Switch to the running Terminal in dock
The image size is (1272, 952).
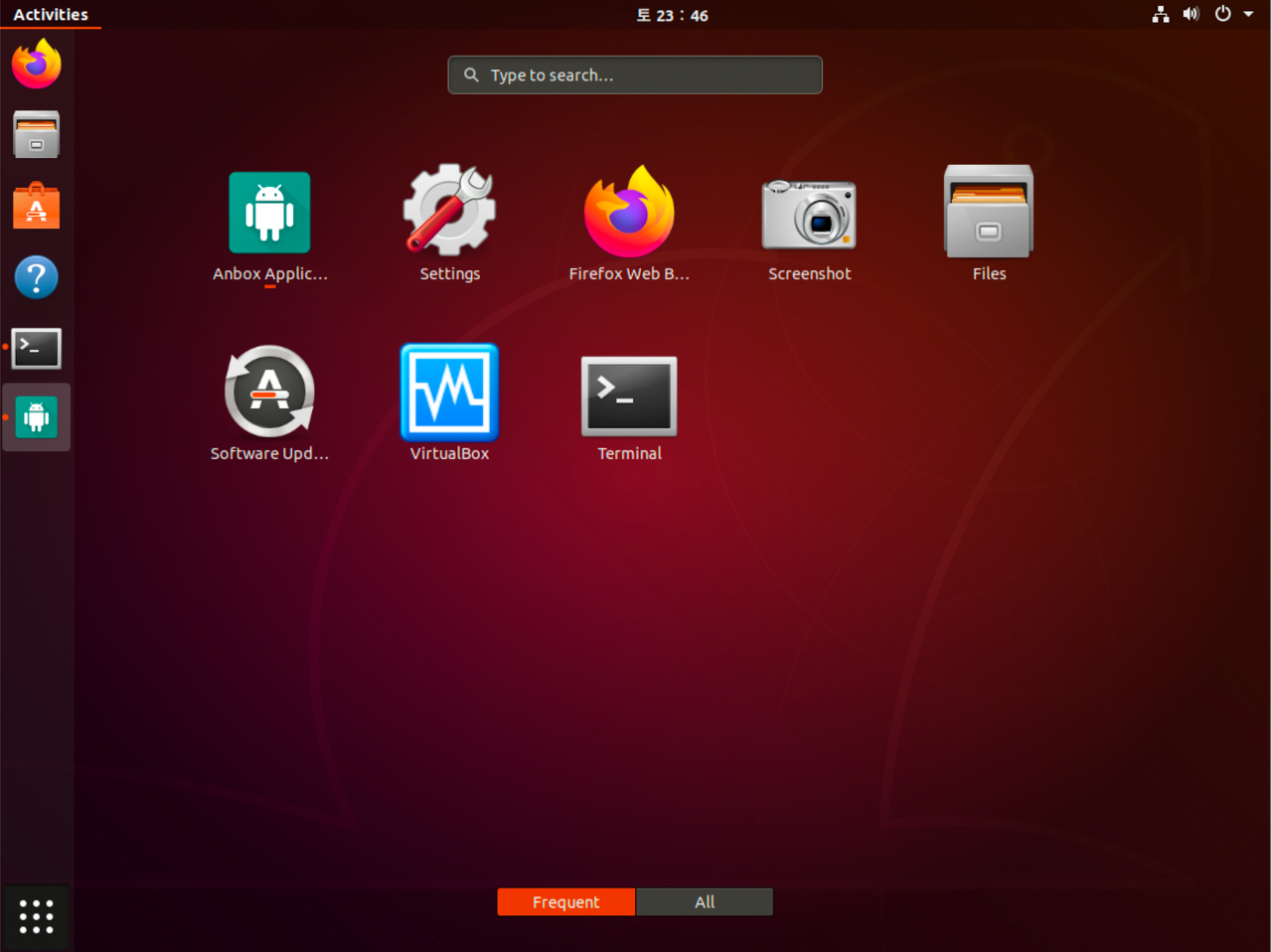[x=36, y=348]
